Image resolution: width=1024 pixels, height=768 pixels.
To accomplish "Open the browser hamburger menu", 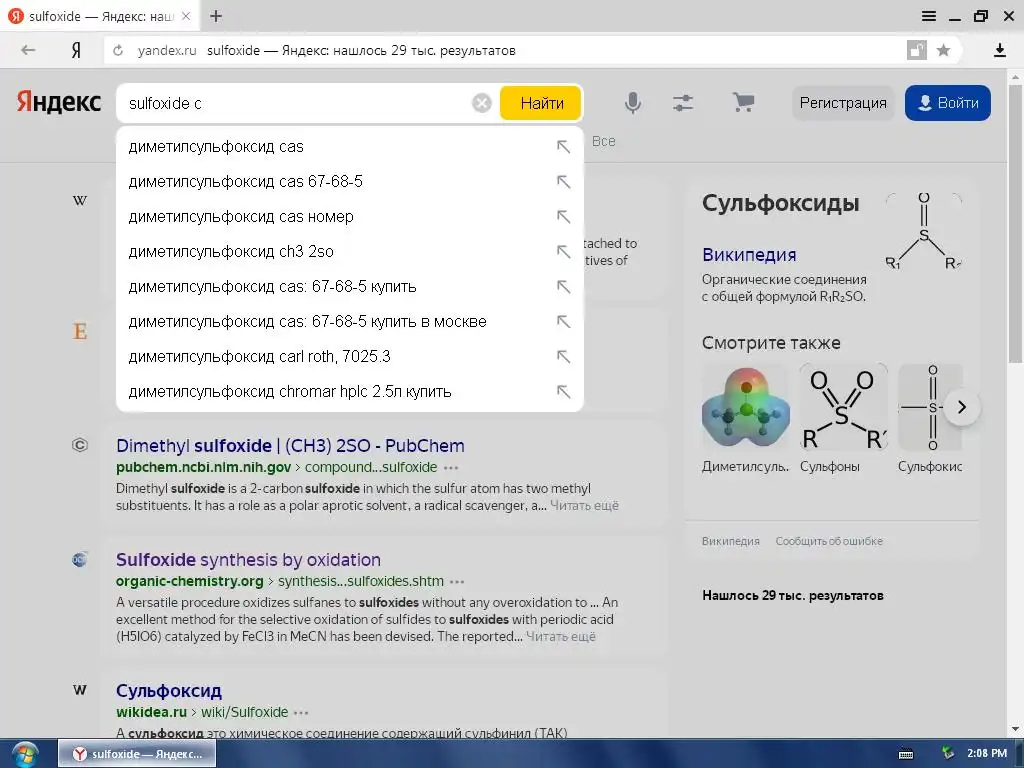I will click(x=929, y=16).
